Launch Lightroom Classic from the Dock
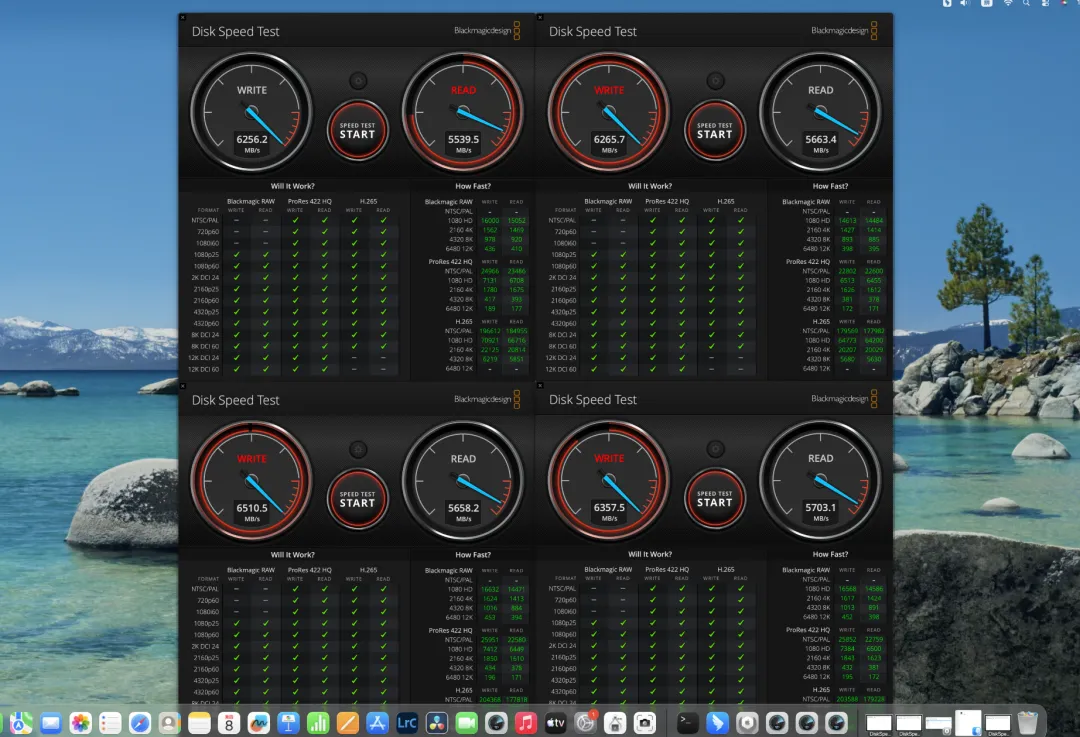The height and width of the screenshot is (737, 1080). click(x=407, y=723)
